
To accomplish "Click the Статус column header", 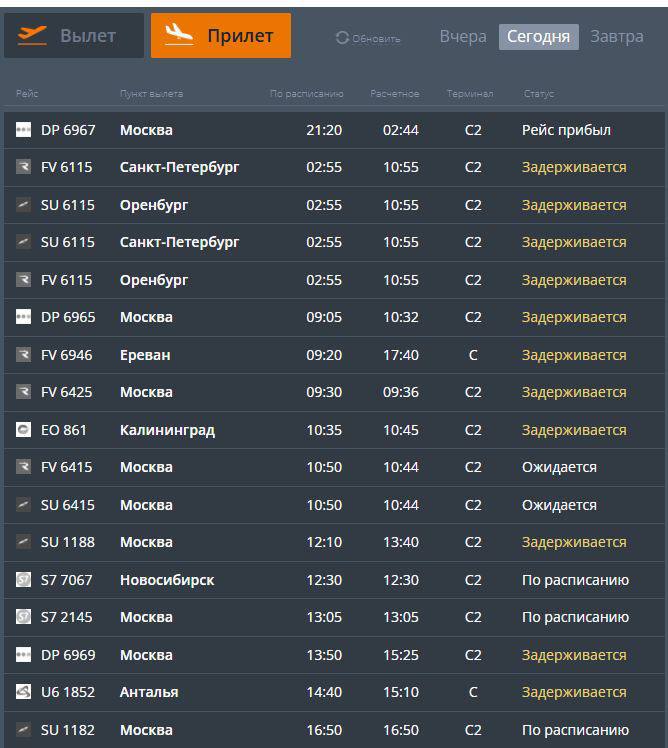I will (539, 94).
